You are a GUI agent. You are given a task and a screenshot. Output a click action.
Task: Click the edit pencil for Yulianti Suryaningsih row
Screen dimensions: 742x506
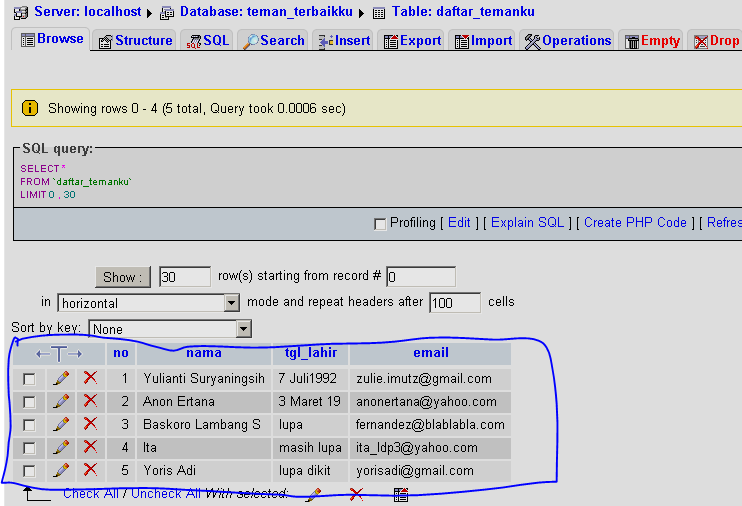[61, 378]
